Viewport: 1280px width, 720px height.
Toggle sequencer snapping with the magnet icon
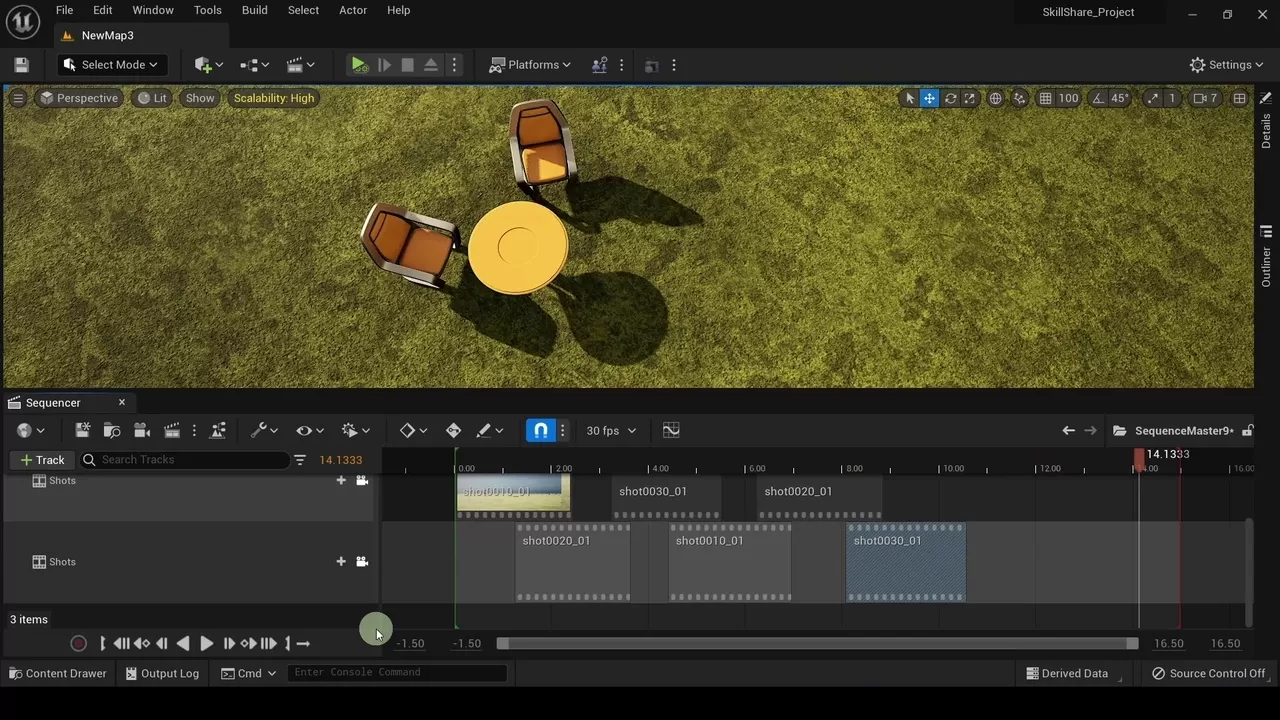(x=538, y=430)
